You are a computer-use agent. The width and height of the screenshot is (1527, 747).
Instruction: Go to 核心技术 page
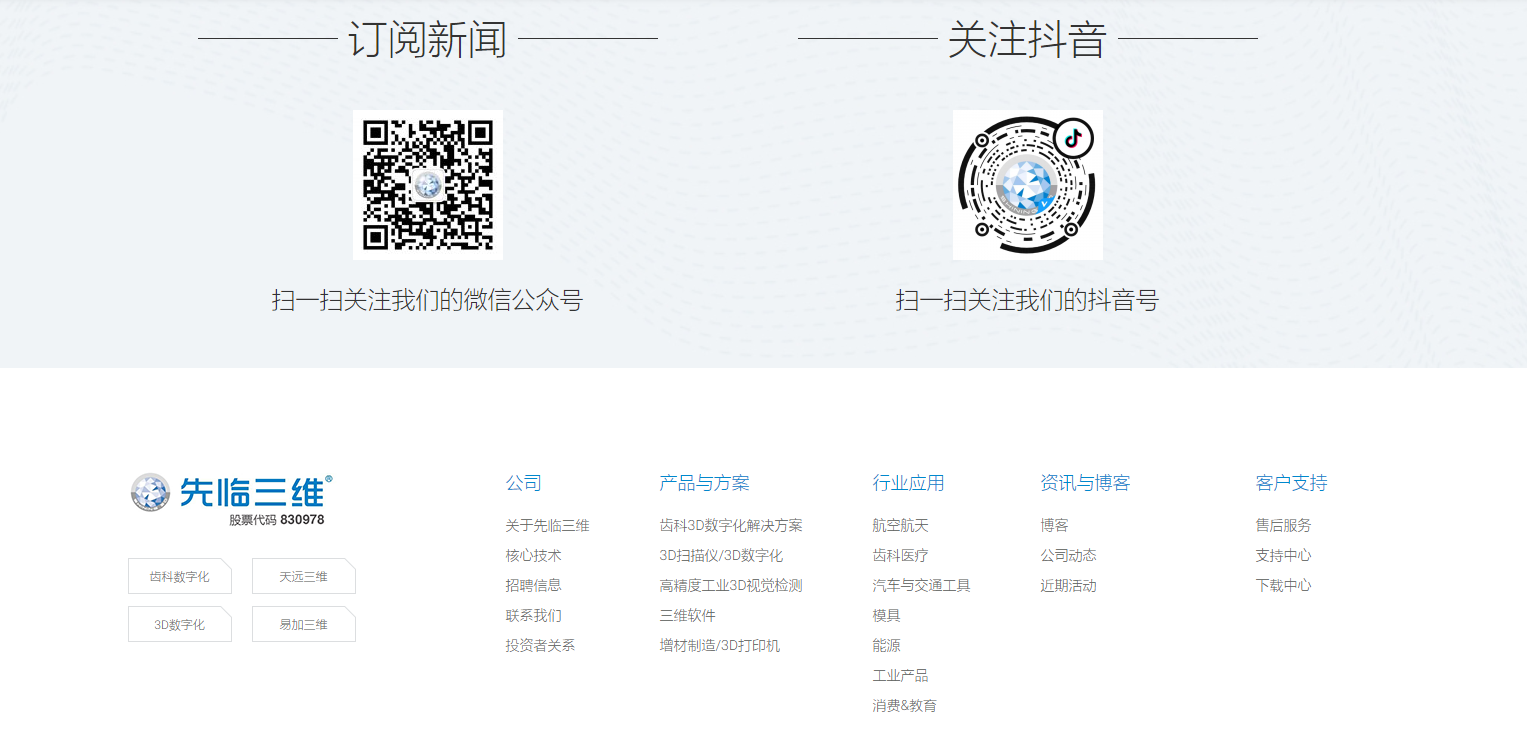[x=533, y=555]
